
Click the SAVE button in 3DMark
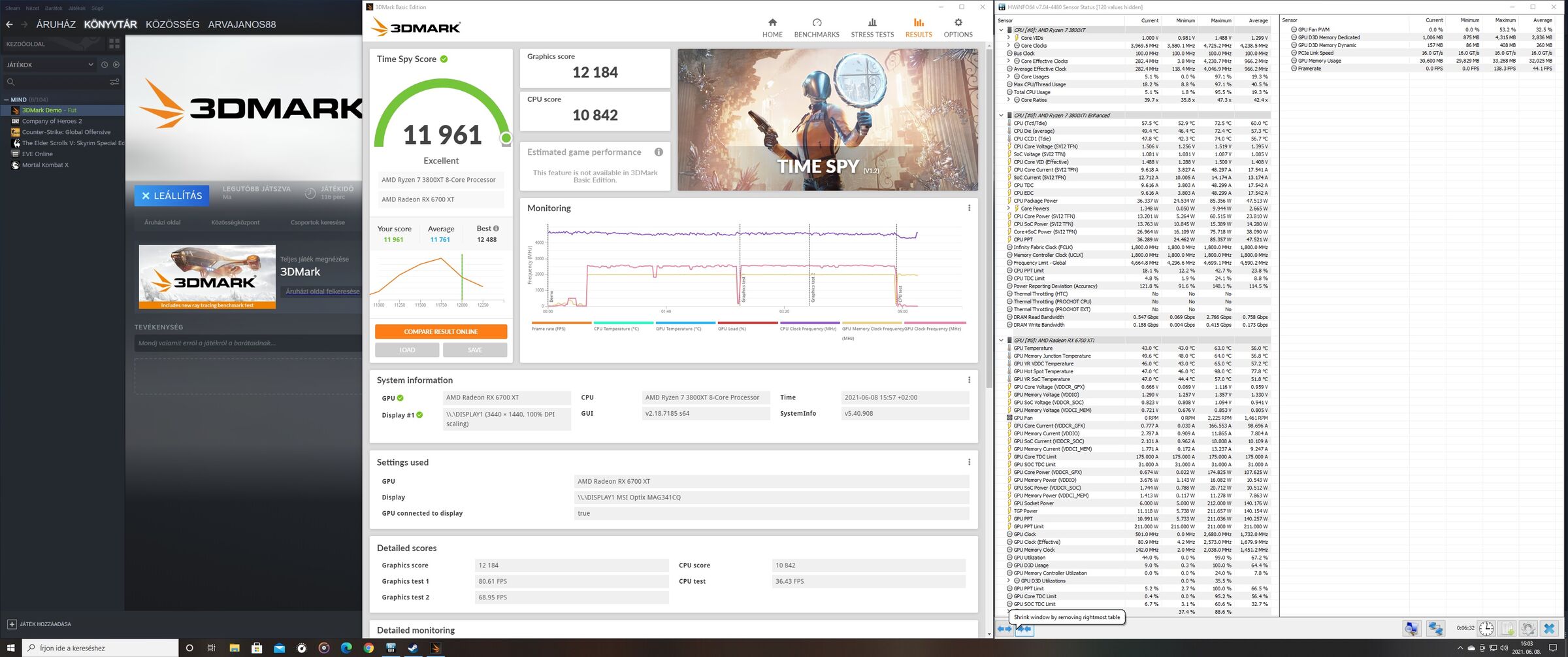(475, 350)
